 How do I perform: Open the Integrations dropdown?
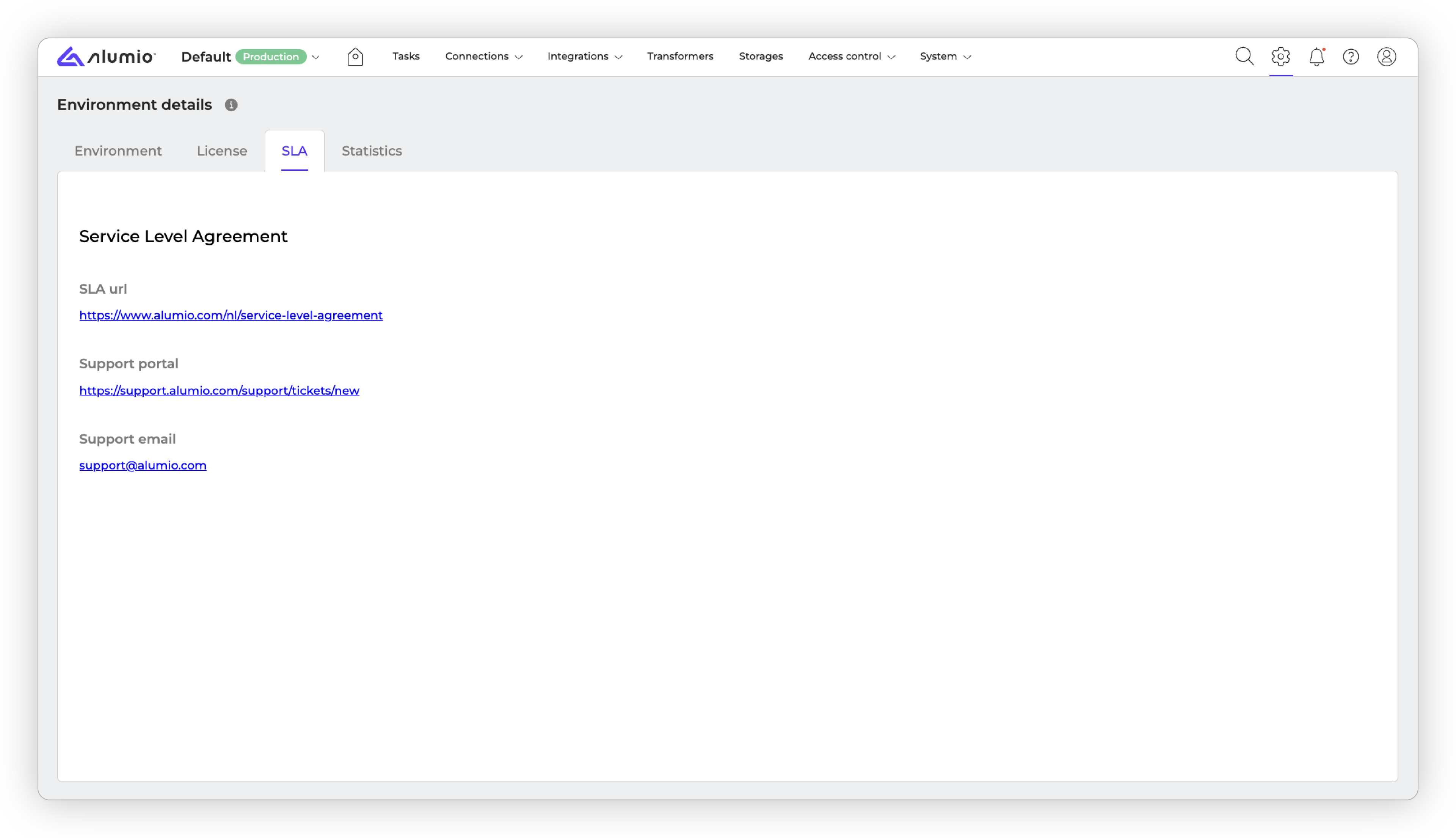click(x=584, y=57)
